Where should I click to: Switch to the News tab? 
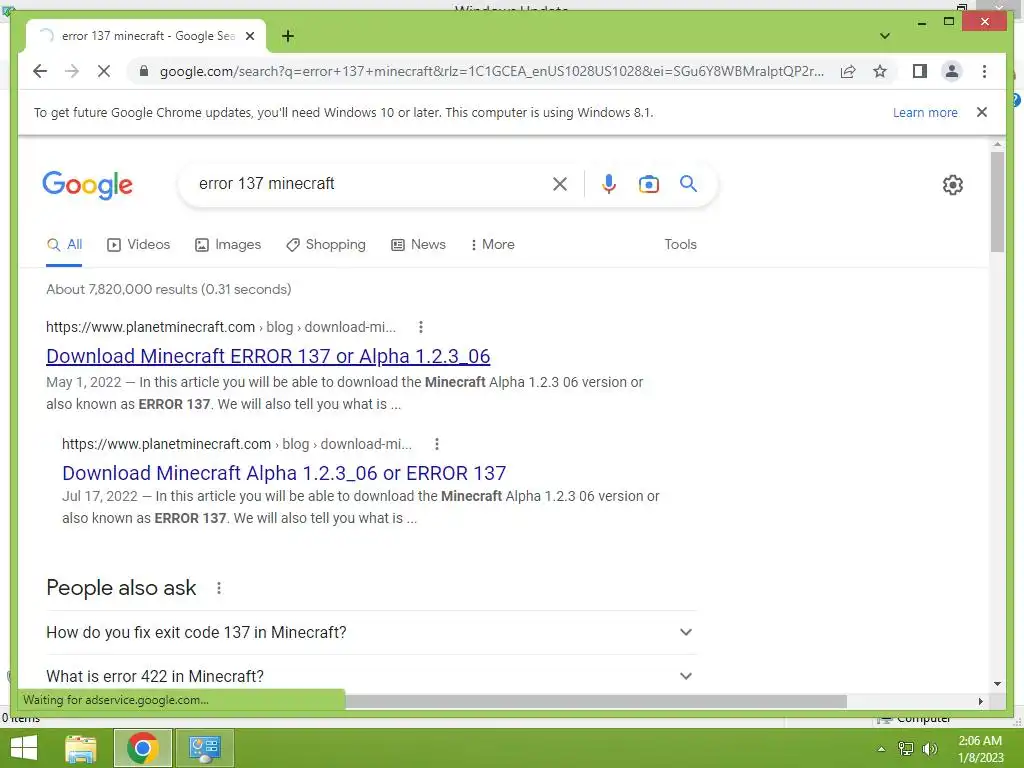(x=418, y=245)
